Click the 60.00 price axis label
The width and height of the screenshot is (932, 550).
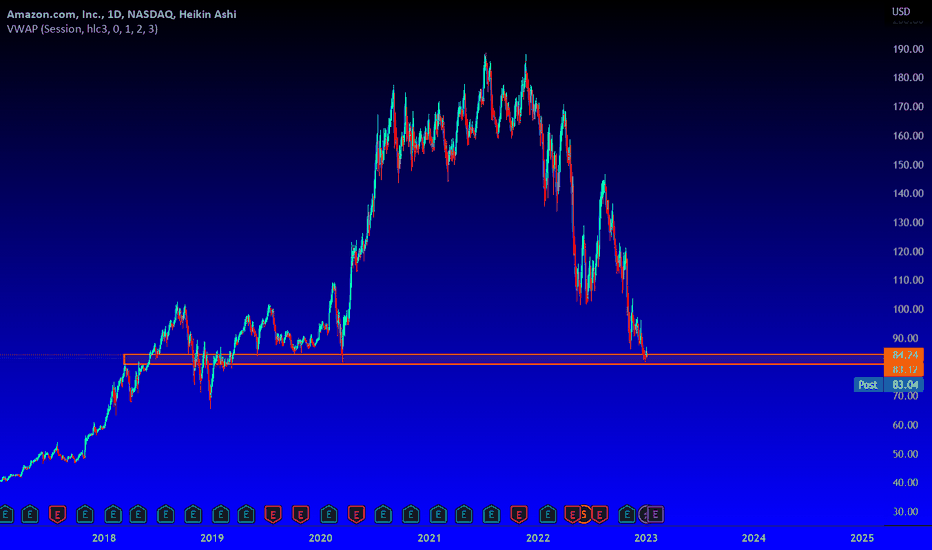click(905, 425)
